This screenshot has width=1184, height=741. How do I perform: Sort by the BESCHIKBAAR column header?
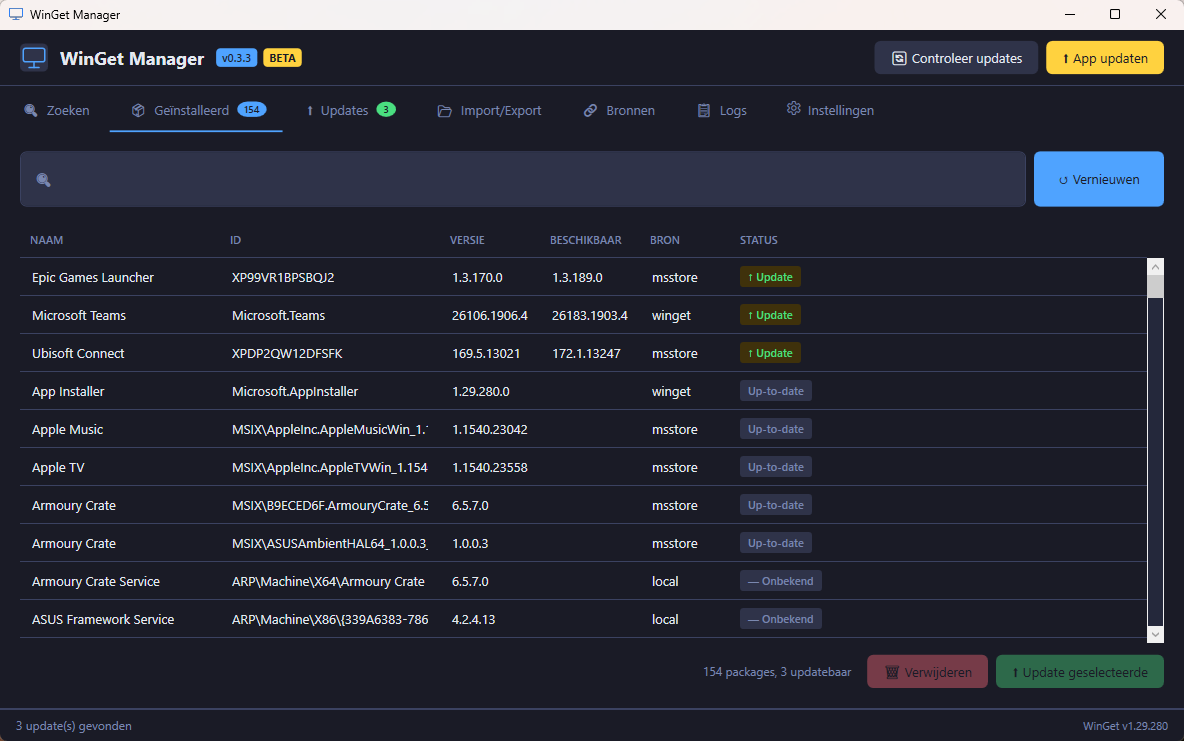click(586, 240)
